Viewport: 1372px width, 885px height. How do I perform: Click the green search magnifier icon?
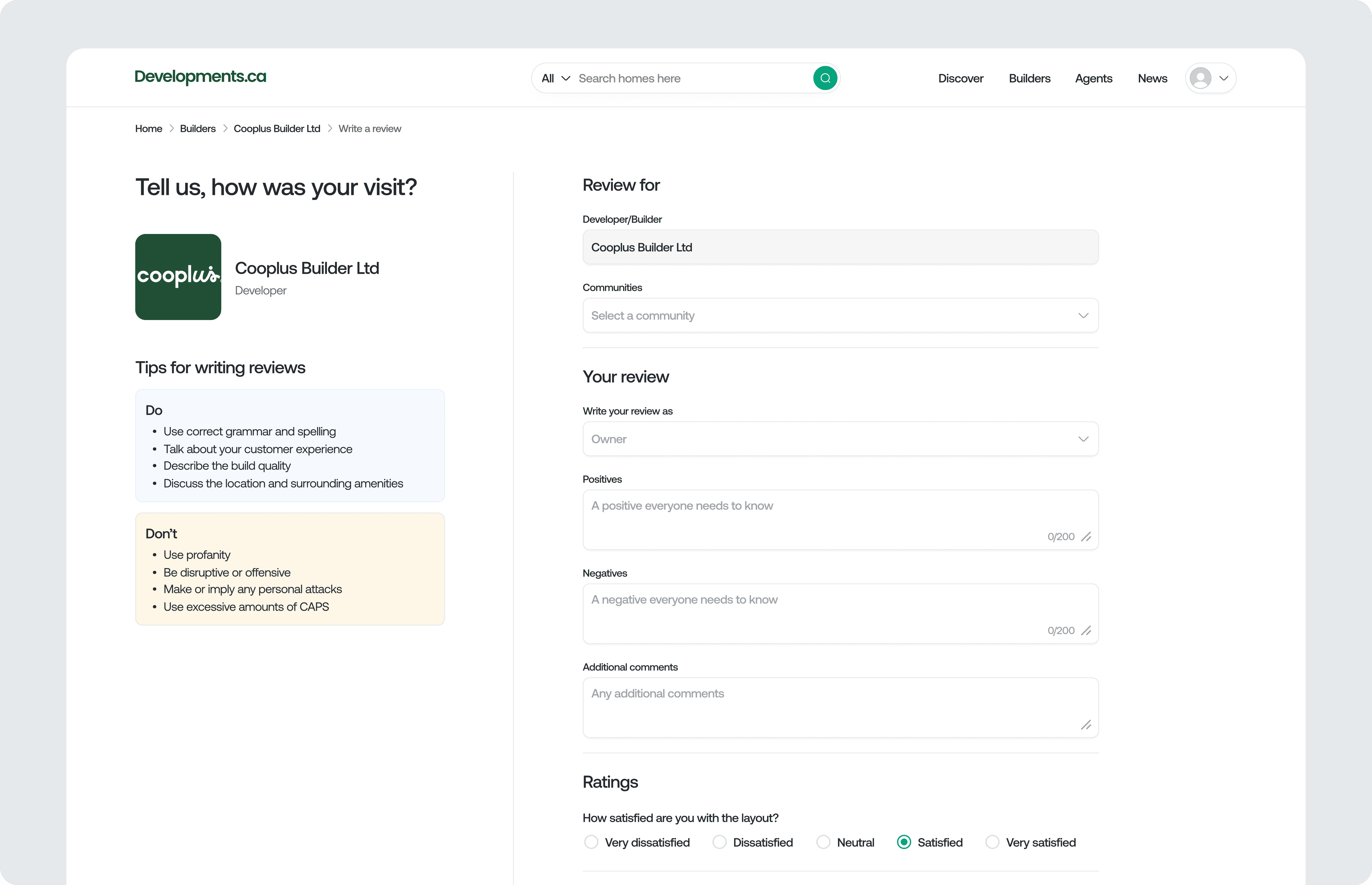coord(825,78)
